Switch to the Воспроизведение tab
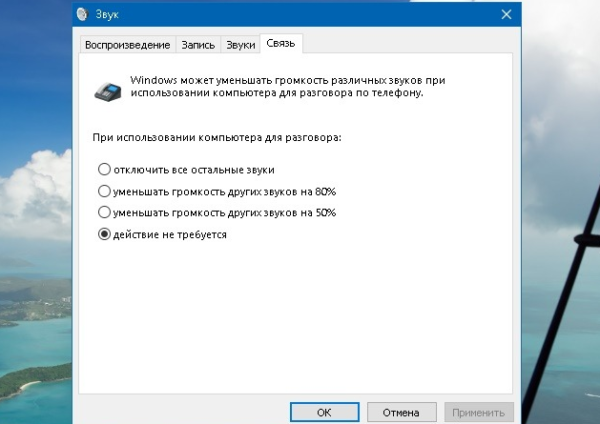 tap(125, 44)
